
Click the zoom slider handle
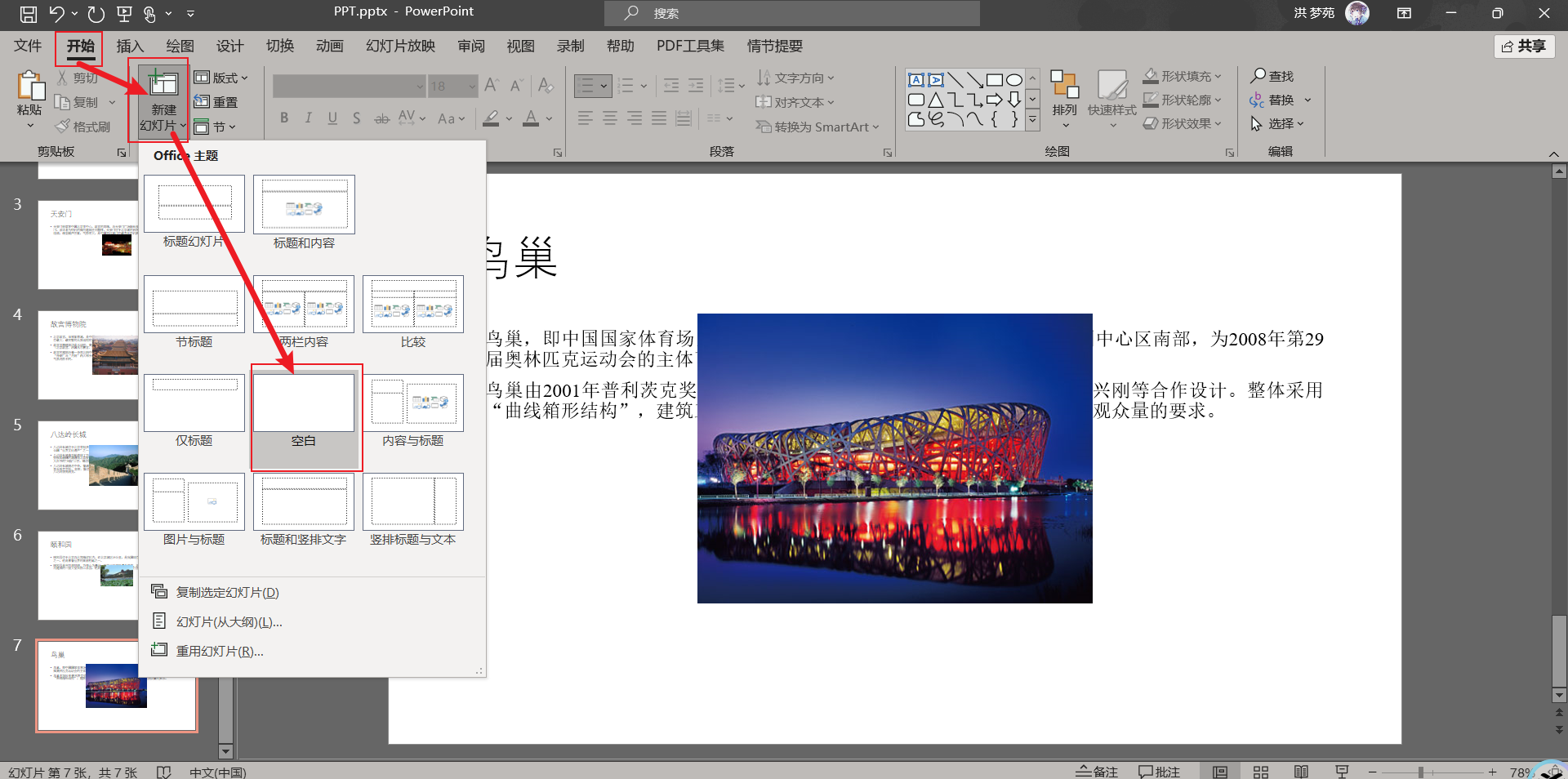pos(1421,772)
